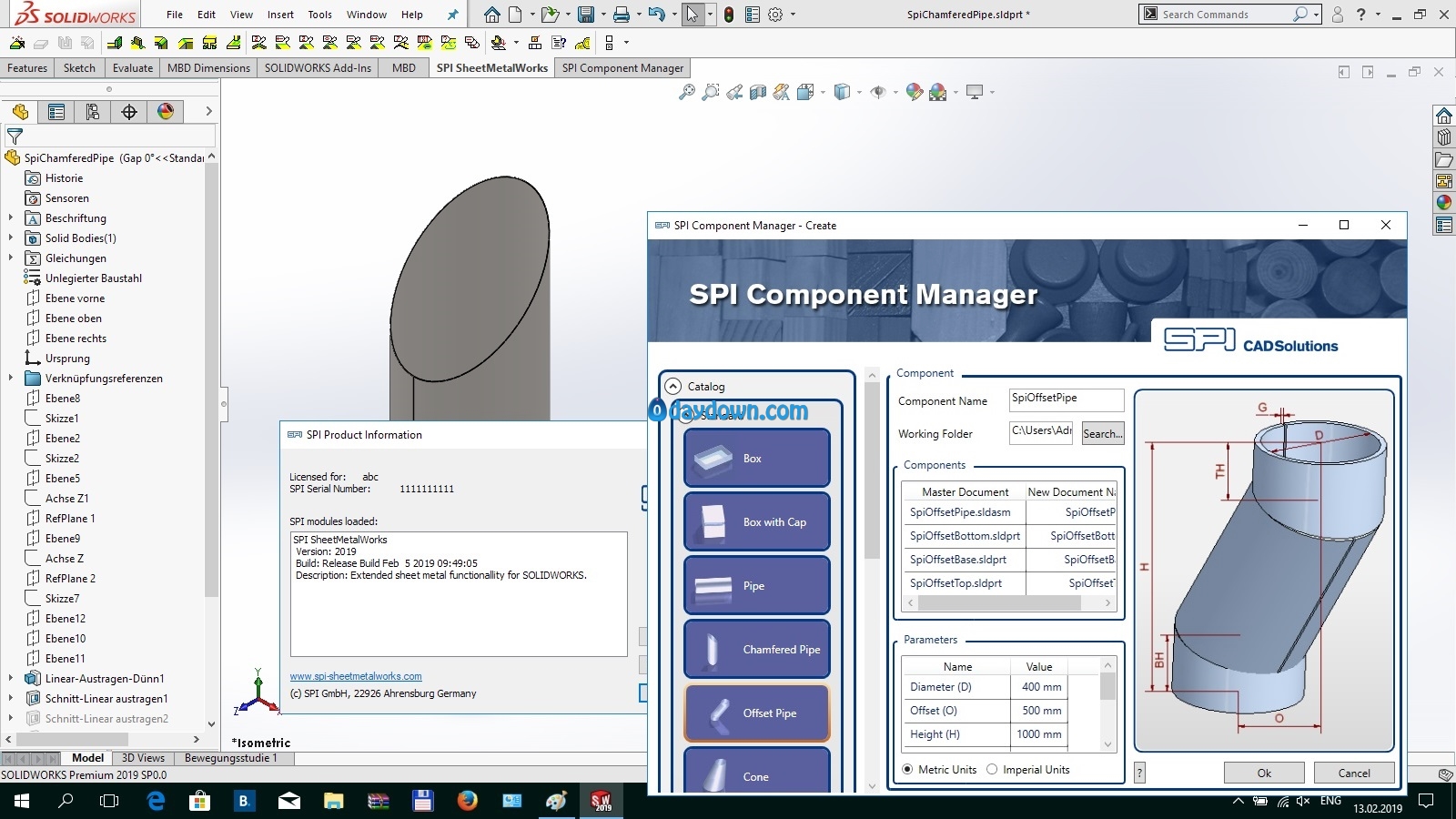Open Firefox from the Windows taskbar
This screenshot has height=819, width=1456.
click(x=467, y=801)
